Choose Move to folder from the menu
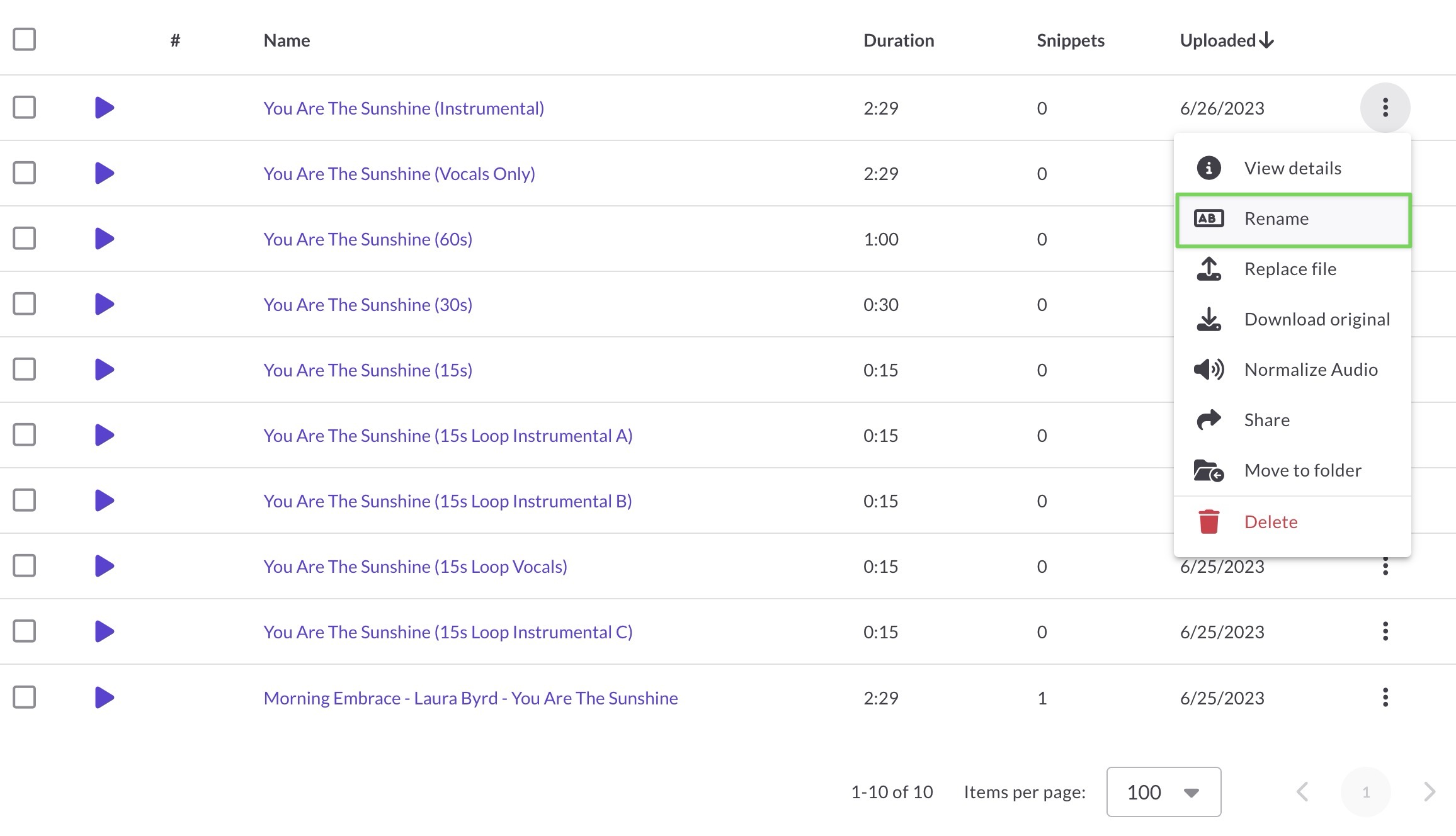This screenshot has width=1456, height=836. click(x=1292, y=470)
